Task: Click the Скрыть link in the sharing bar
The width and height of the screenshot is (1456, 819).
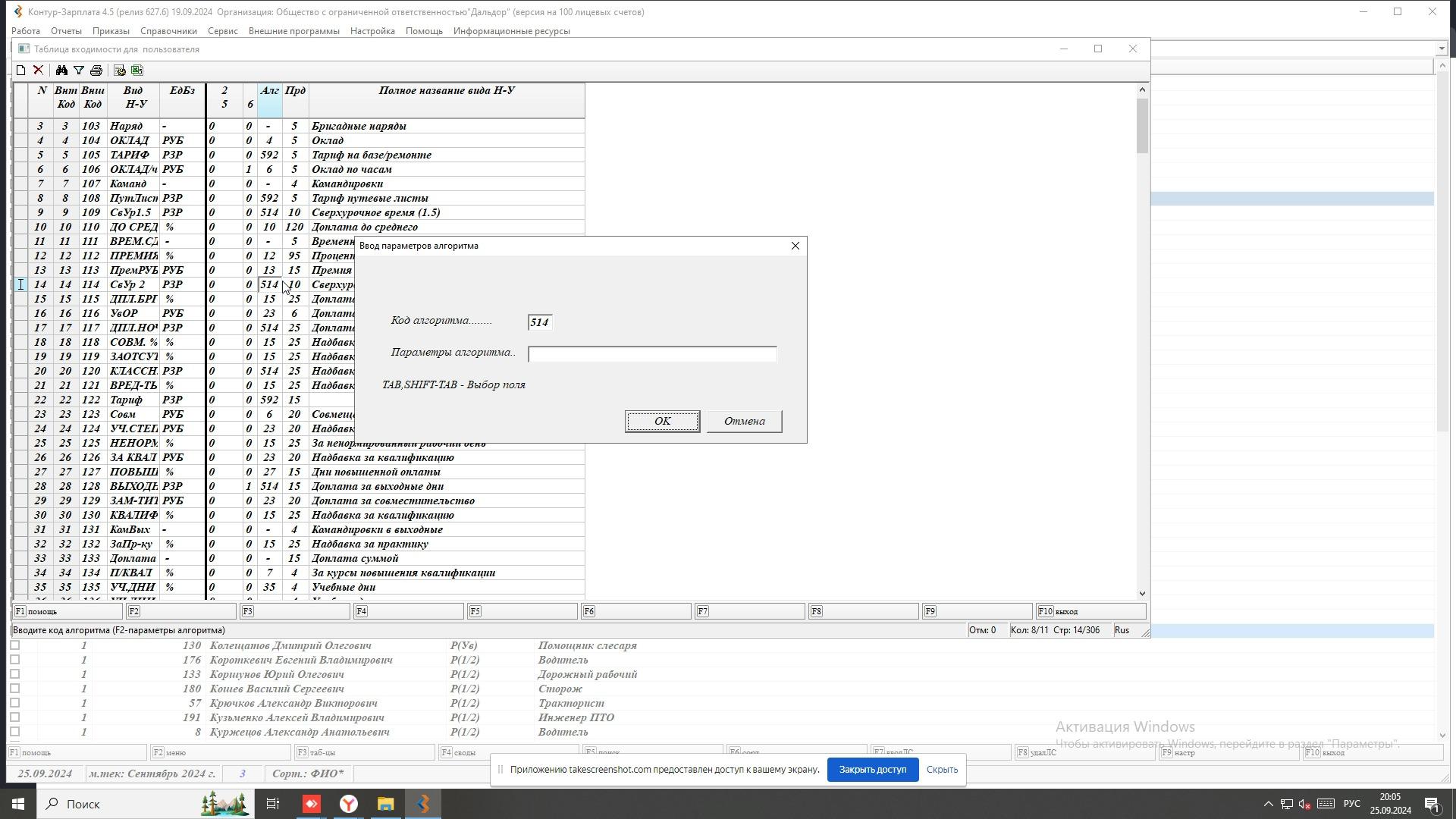Action: coord(942,770)
